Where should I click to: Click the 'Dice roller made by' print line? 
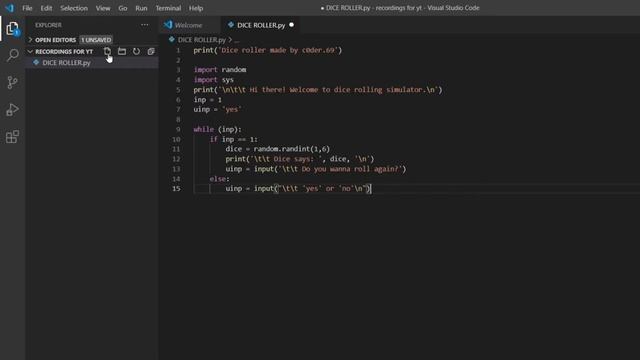tap(268, 50)
